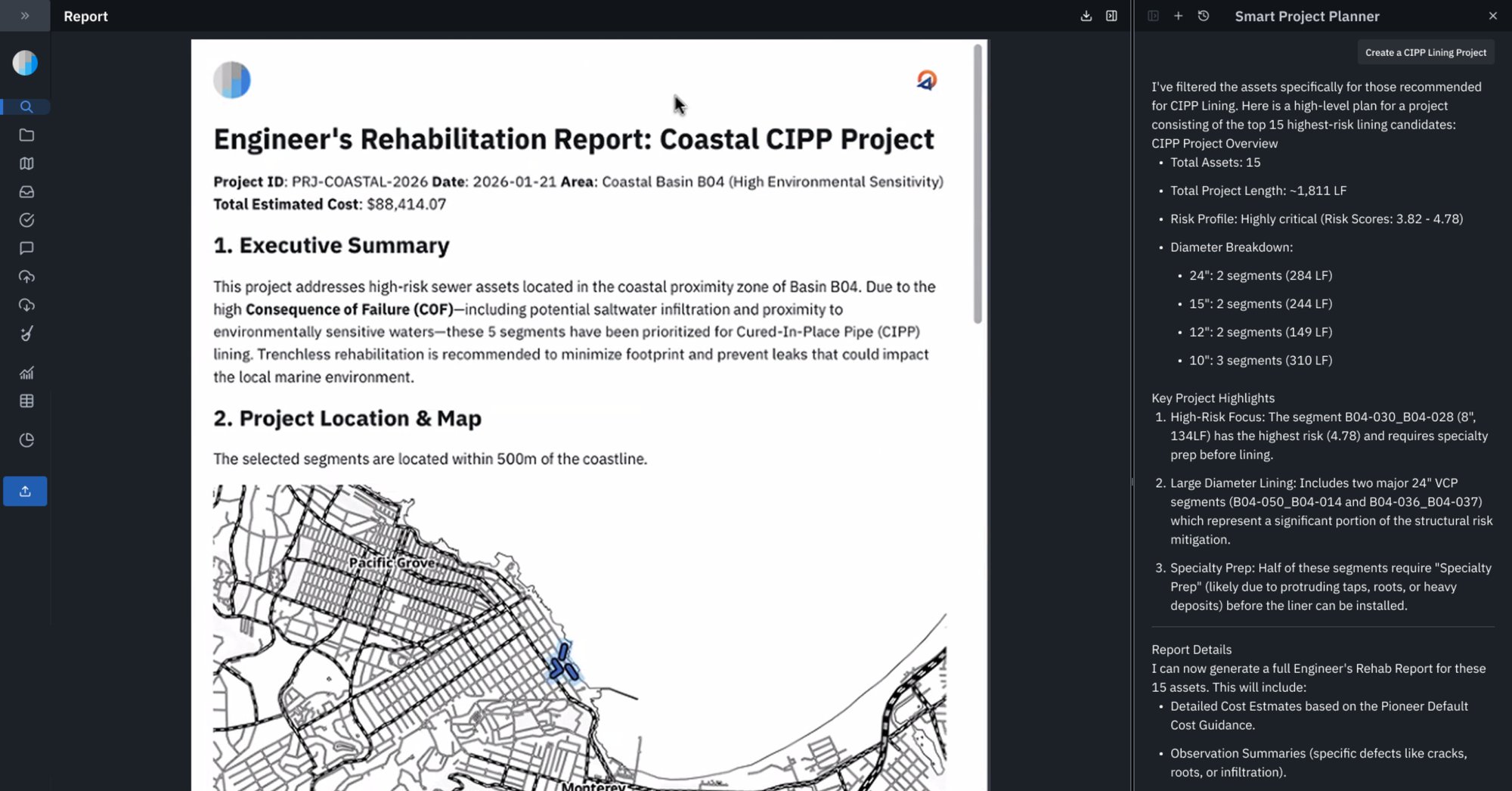
Task: Select the cloud download icon
Action: point(26,305)
